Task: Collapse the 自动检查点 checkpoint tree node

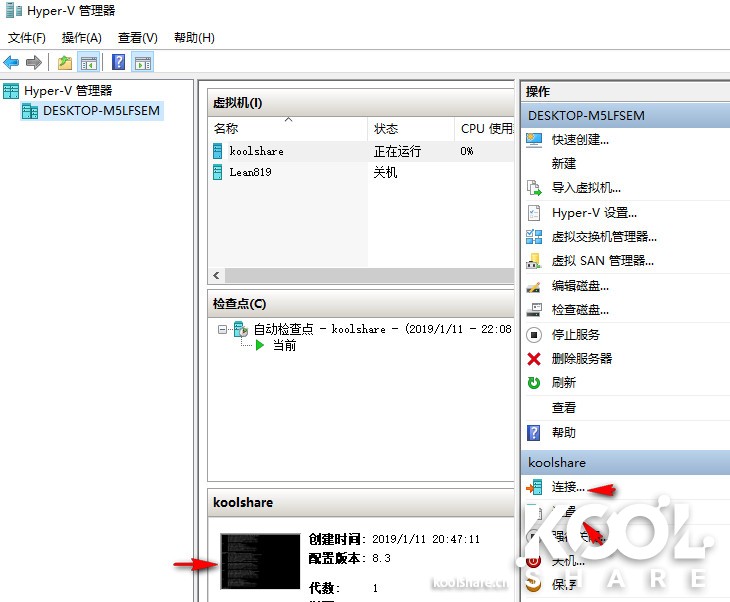Action: tap(222, 330)
